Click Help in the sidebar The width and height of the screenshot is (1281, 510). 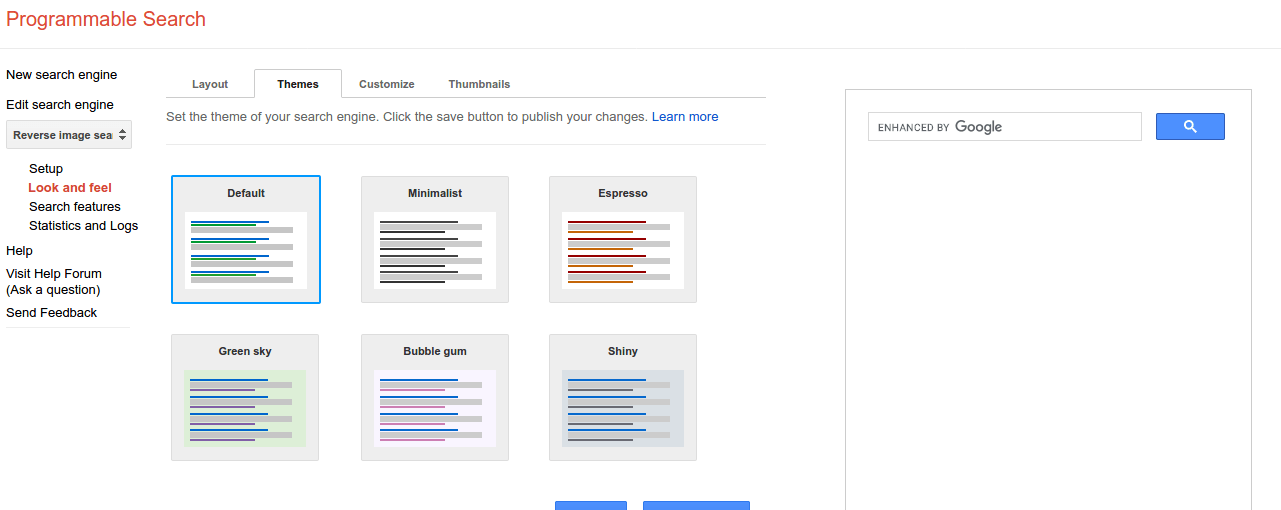19,251
